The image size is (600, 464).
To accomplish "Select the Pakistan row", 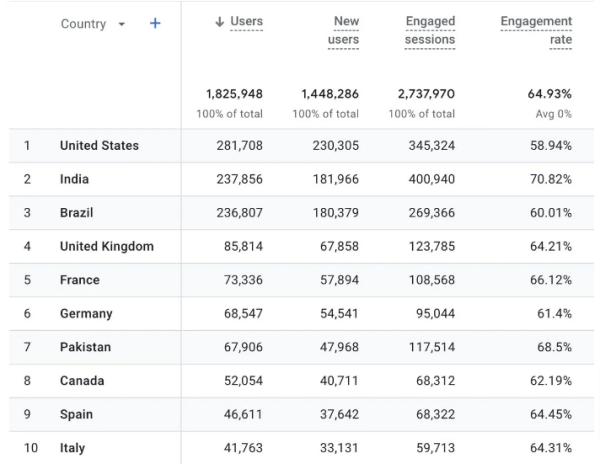I will click(85, 348).
